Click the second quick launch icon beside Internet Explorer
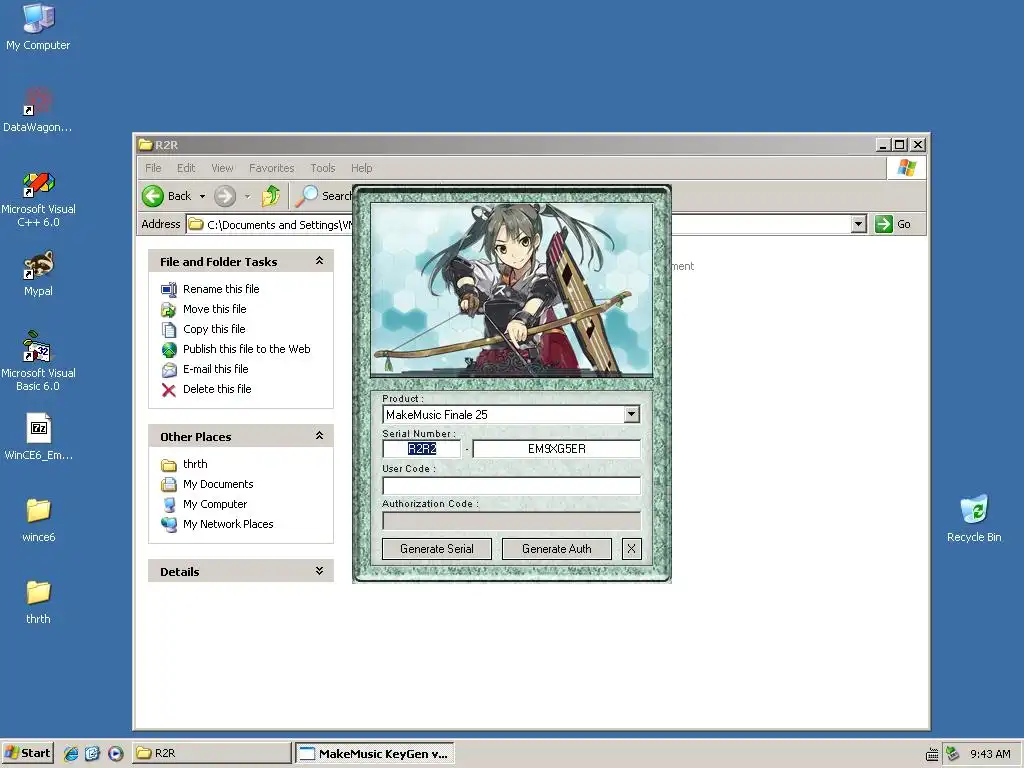 [92, 754]
